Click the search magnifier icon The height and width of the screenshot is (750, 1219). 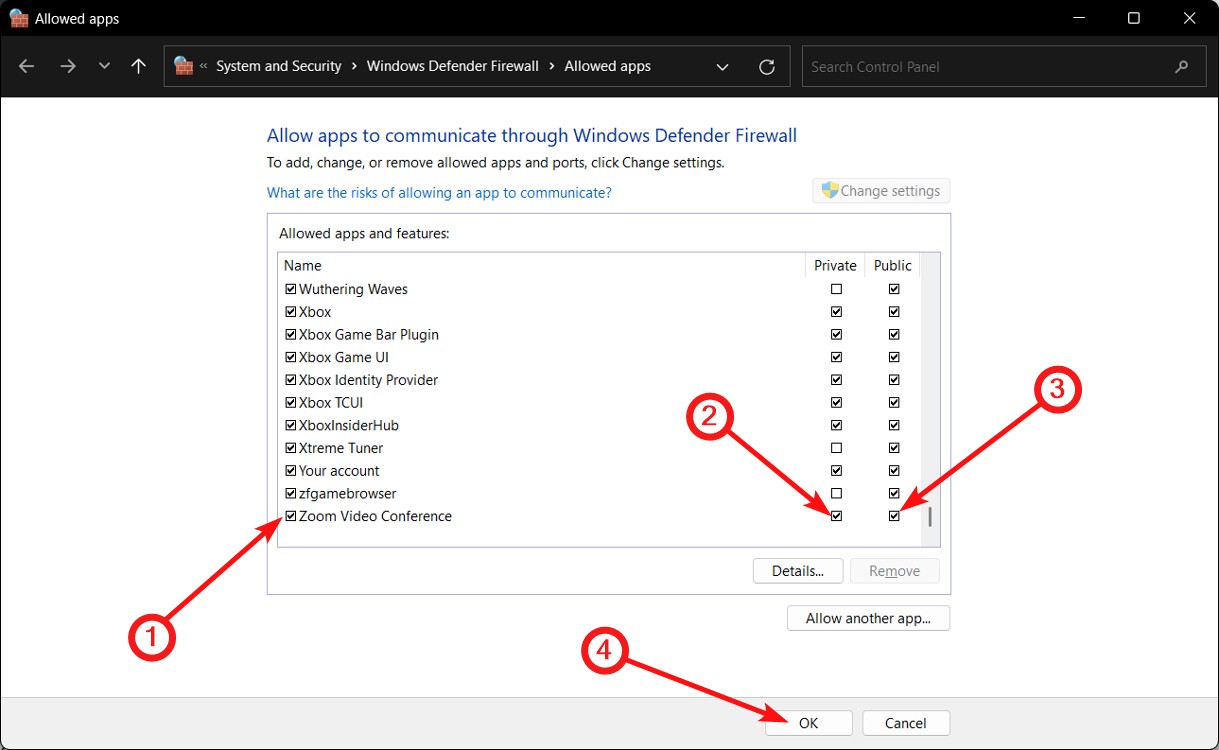1182,67
